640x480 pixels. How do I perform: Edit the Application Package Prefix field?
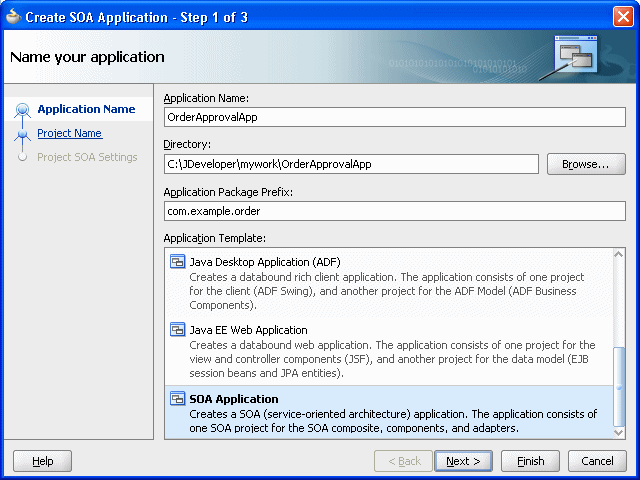pyautogui.click(x=394, y=211)
